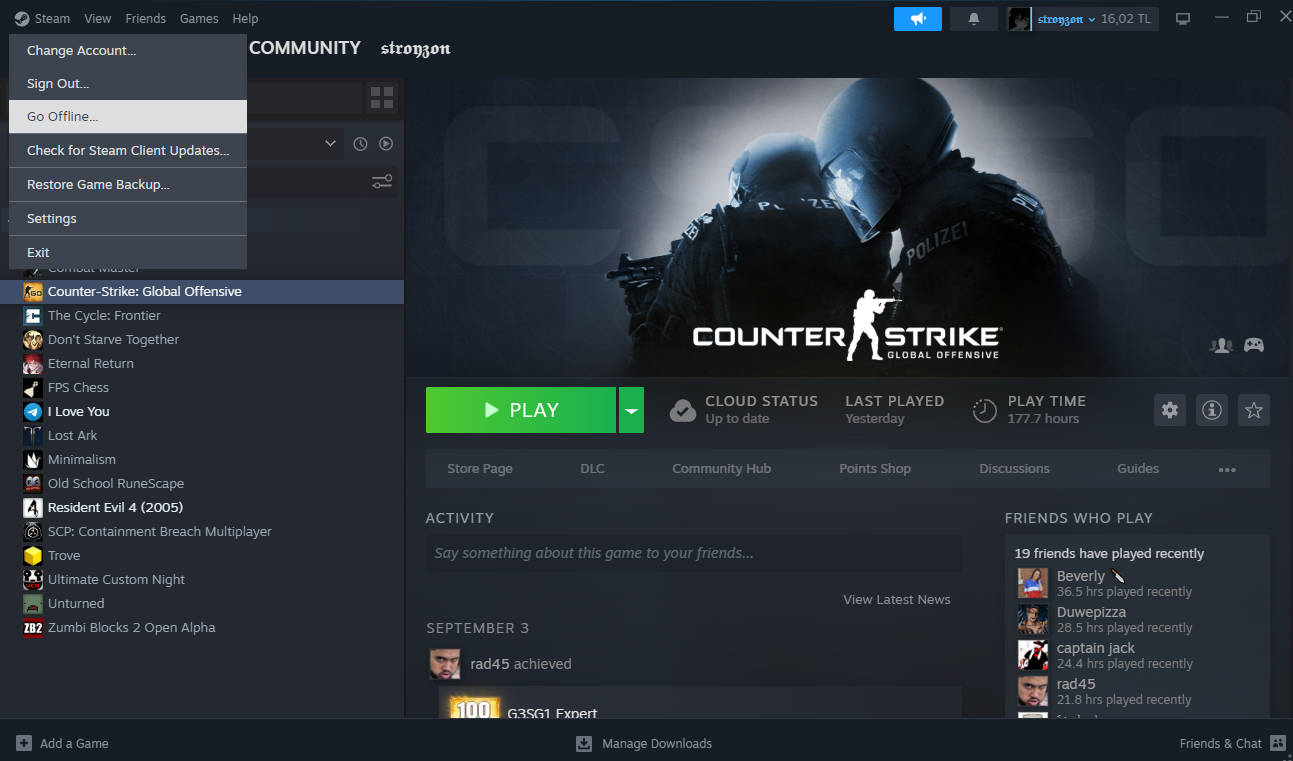This screenshot has width=1293, height=761.
Task: Open Settings from the Steam menu
Action: click(128, 218)
